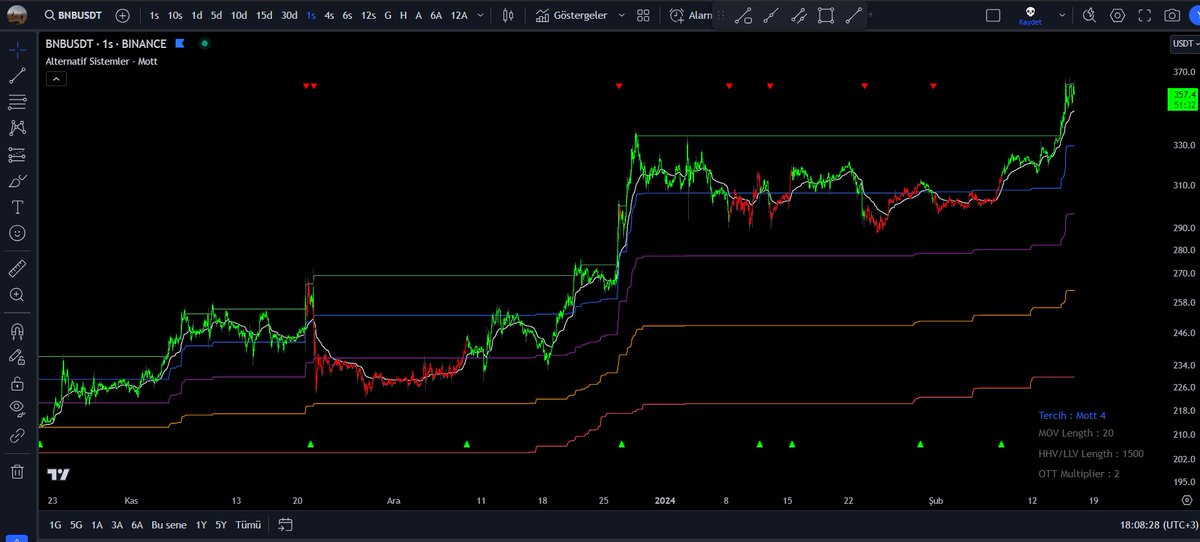This screenshot has height=542, width=1200.
Task: Select the ruler measure tool
Action: coord(17,269)
